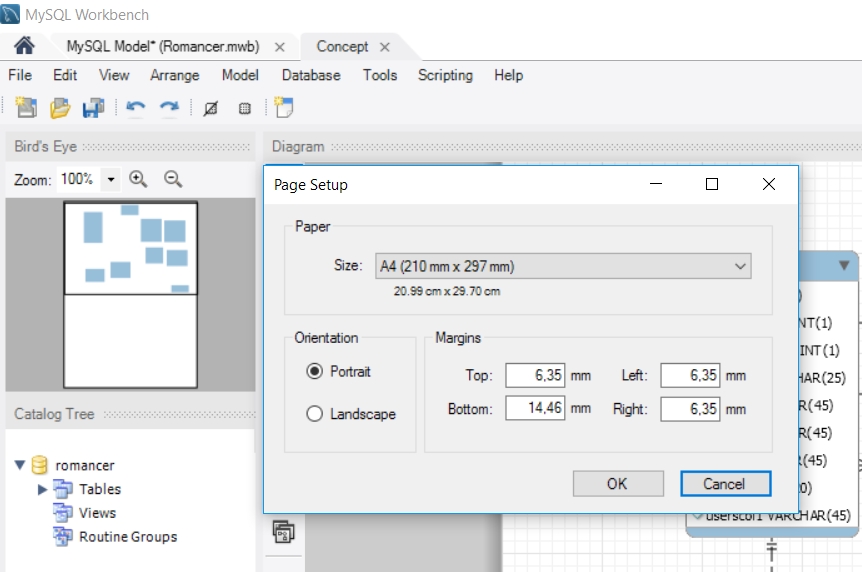Select the Tables tree item label
Screen dimensions: 862x572
point(100,489)
